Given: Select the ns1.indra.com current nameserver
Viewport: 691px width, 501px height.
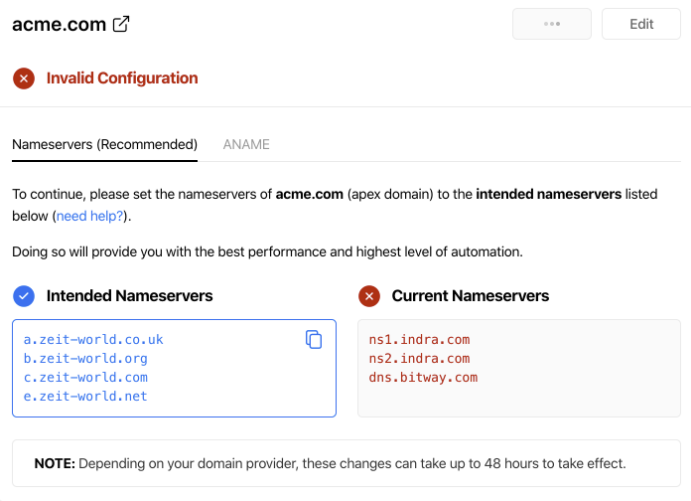Looking at the screenshot, I should [419, 340].
